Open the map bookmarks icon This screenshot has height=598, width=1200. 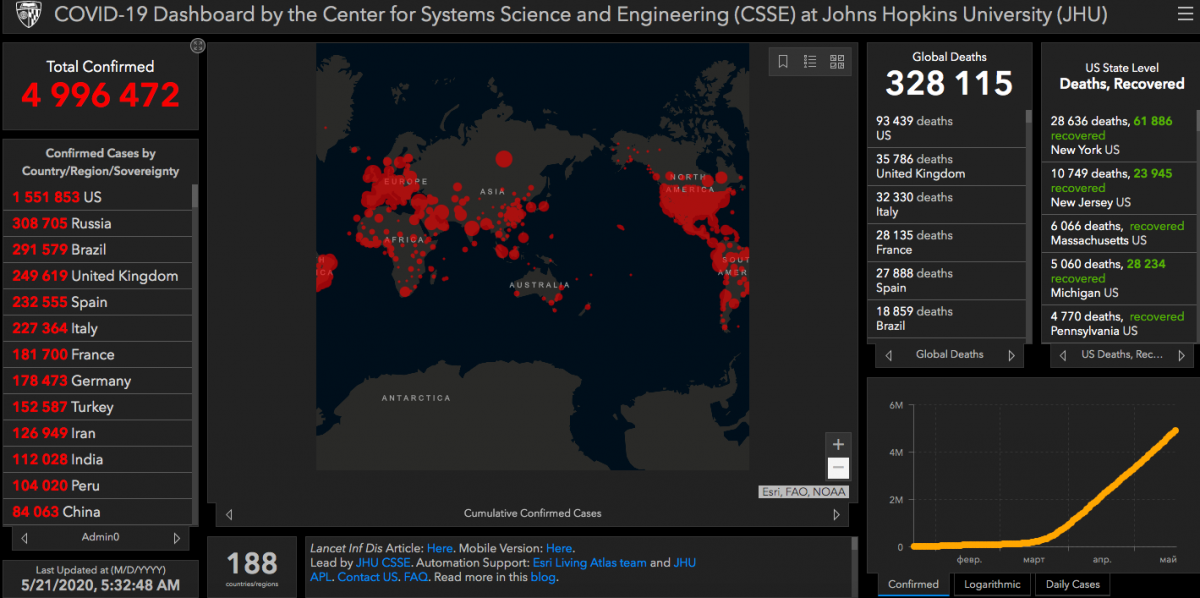click(783, 62)
